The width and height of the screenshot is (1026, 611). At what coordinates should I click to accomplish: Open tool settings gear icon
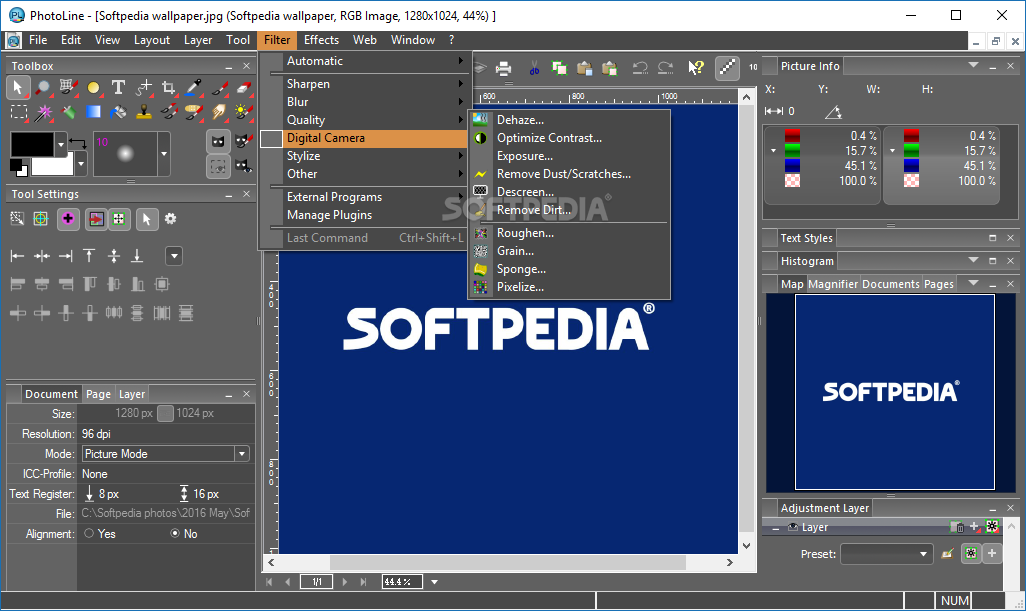[x=171, y=218]
